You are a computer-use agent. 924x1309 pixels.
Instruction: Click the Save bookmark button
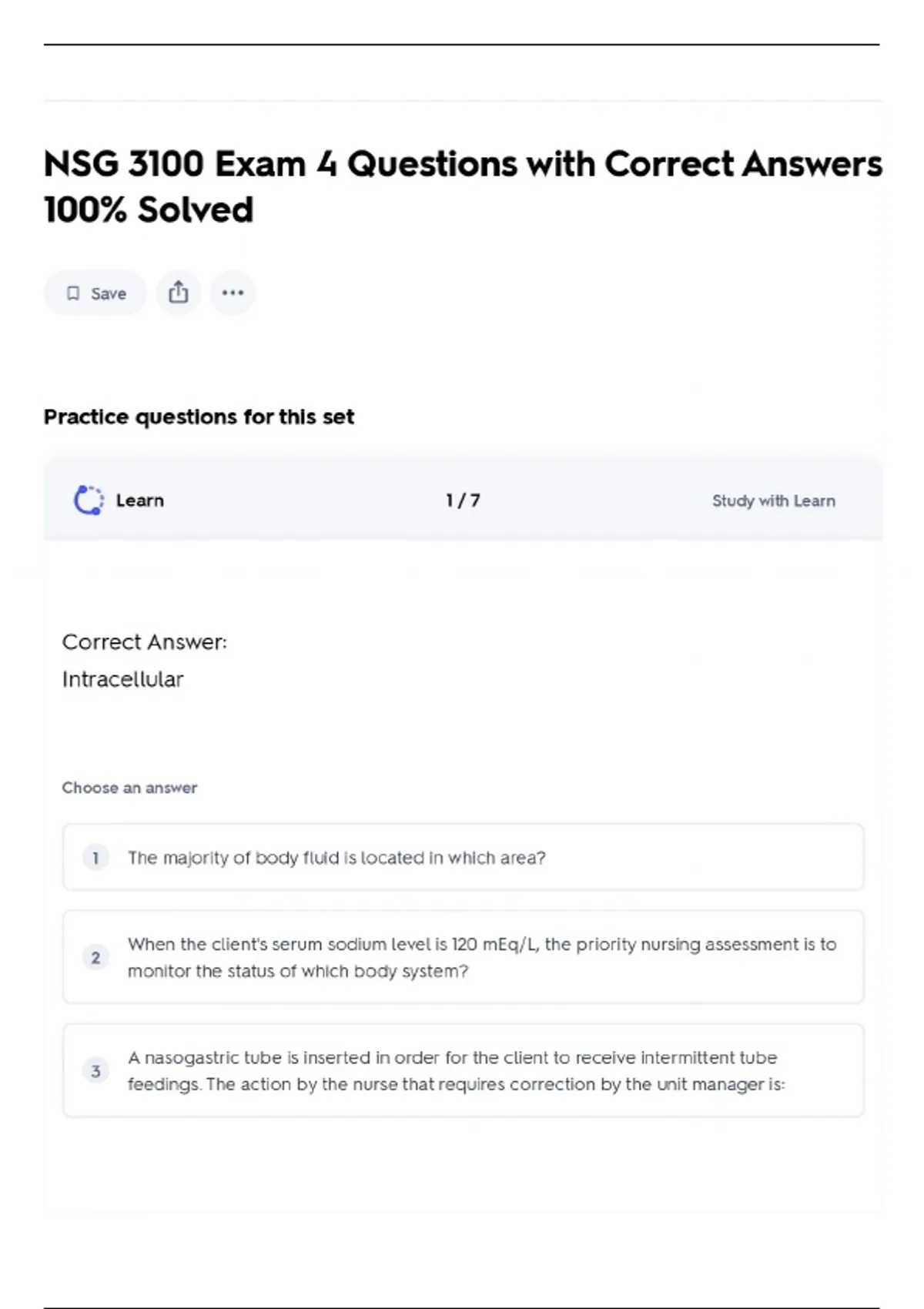tap(95, 293)
